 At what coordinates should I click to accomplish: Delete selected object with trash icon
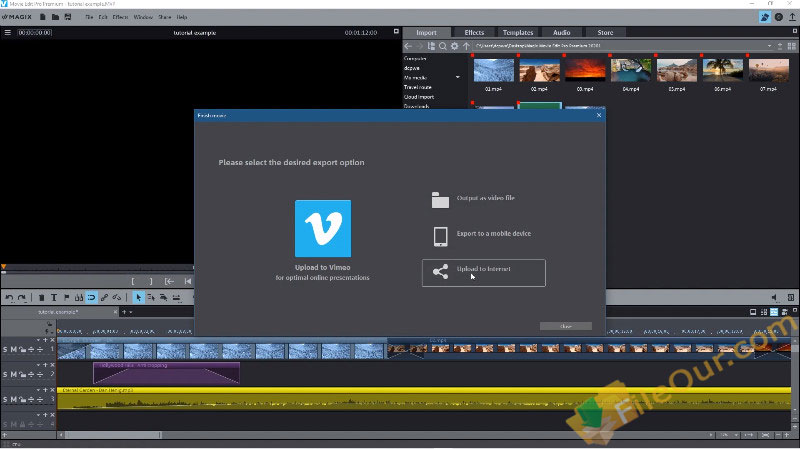tap(41, 297)
